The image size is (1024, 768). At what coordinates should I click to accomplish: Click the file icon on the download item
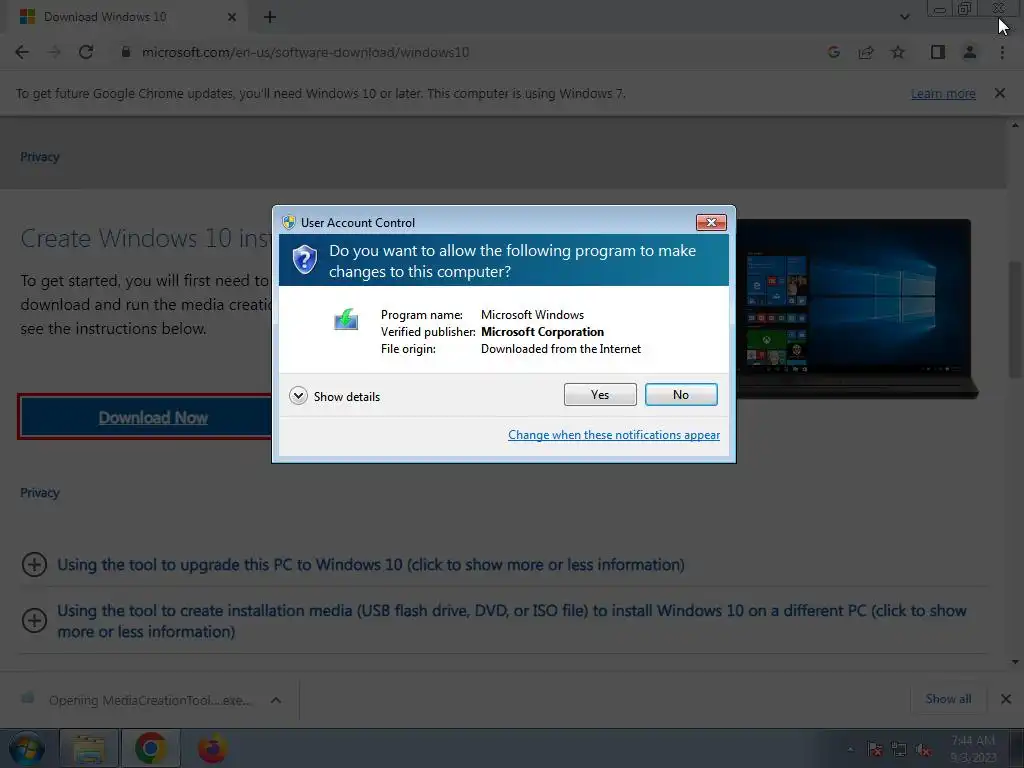[27, 699]
